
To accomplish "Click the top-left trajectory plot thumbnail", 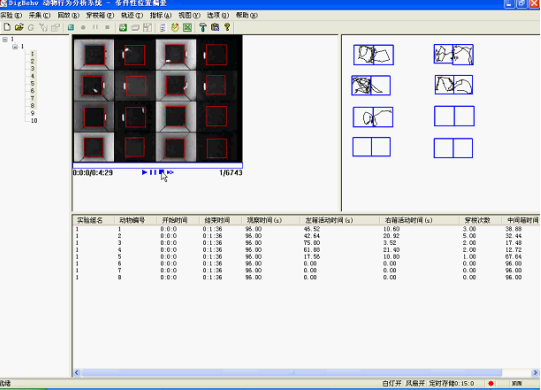I will 373,55.
